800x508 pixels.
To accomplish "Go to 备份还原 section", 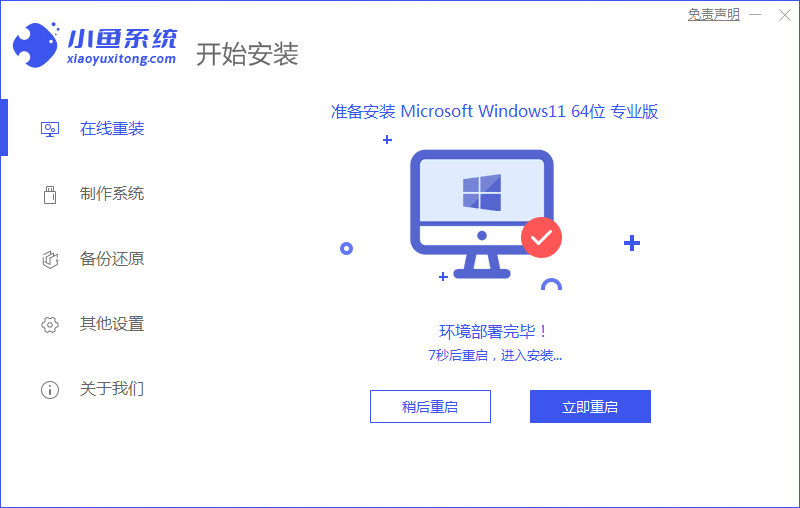I will point(112,259).
